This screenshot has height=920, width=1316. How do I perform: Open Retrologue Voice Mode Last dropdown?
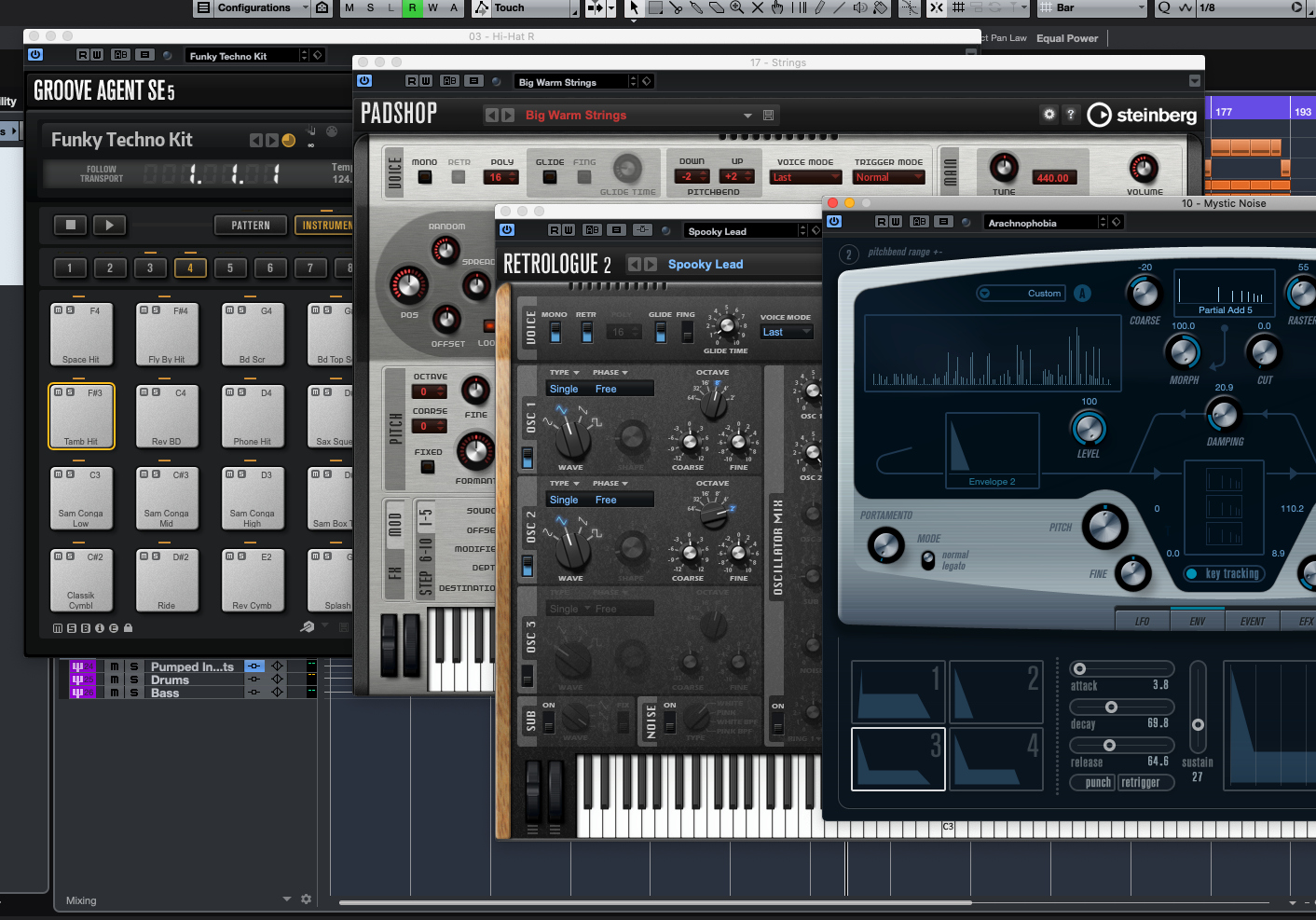click(x=787, y=332)
